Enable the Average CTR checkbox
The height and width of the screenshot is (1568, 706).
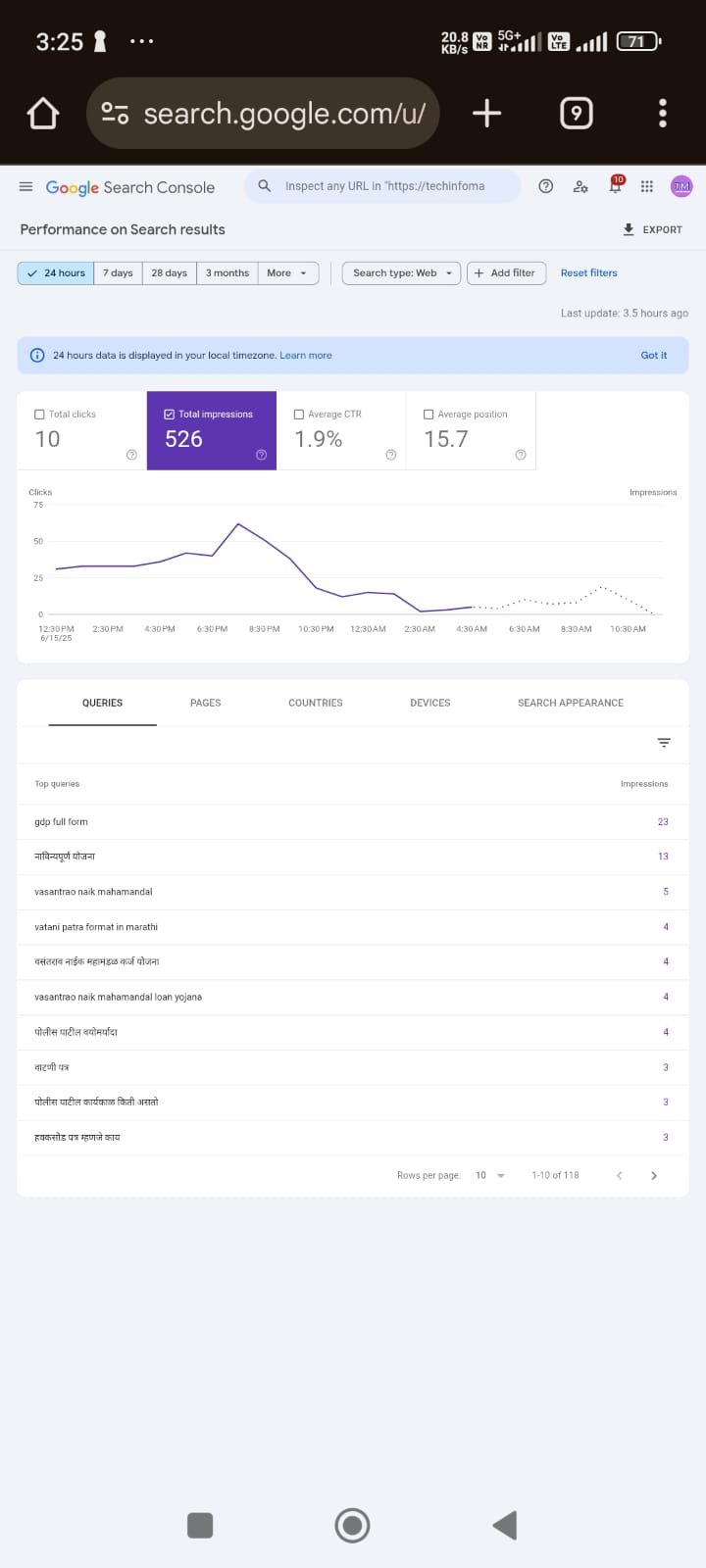point(299,415)
